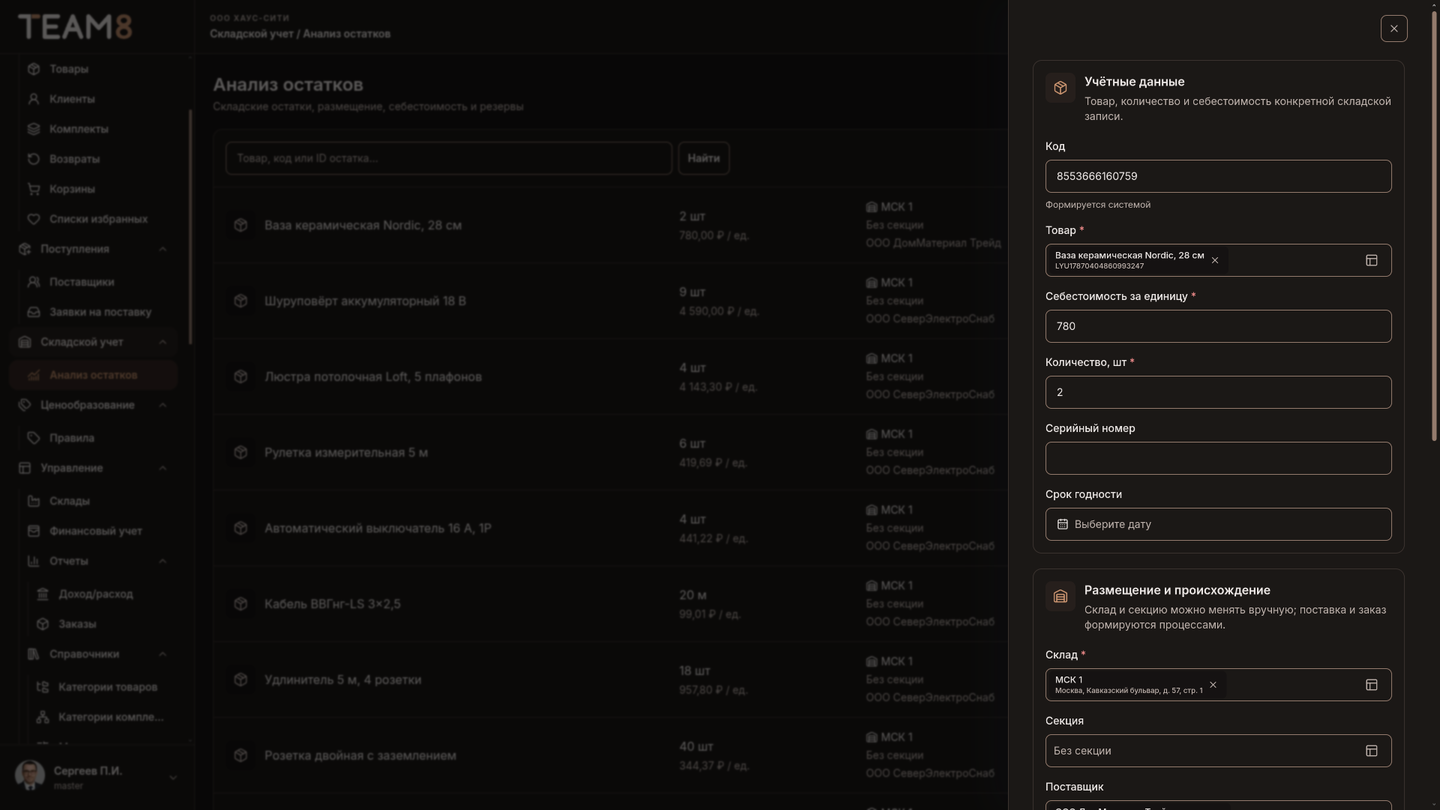Collapse the Складской учет section
Screen dimensions: 1440x810
pyautogui.click(x=162, y=342)
